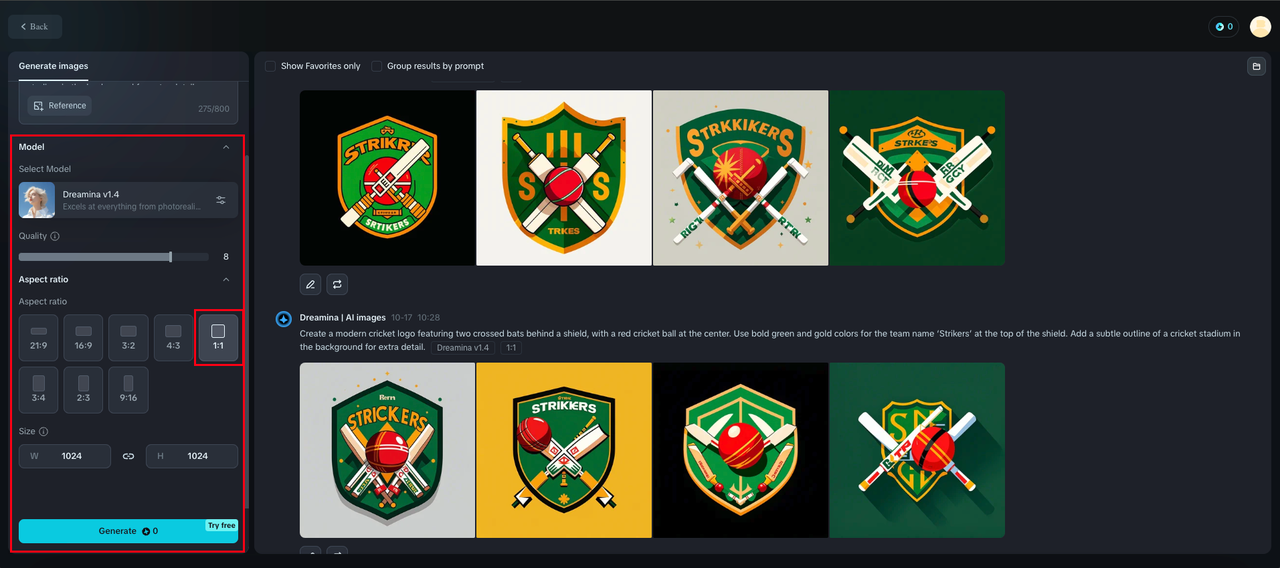The height and width of the screenshot is (568, 1280).
Task: Select the 3:2 aspect ratio
Action: pyautogui.click(x=128, y=338)
